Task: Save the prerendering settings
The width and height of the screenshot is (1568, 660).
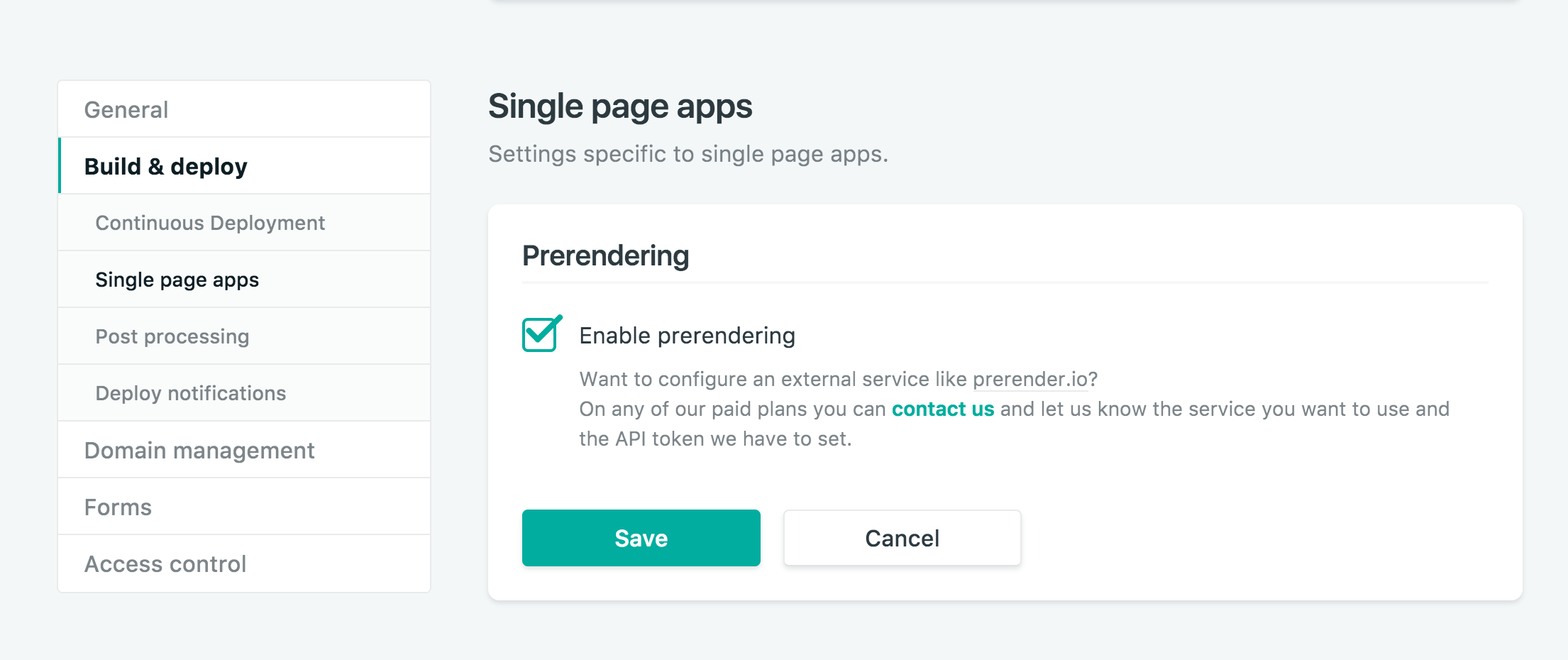Action: coord(640,537)
